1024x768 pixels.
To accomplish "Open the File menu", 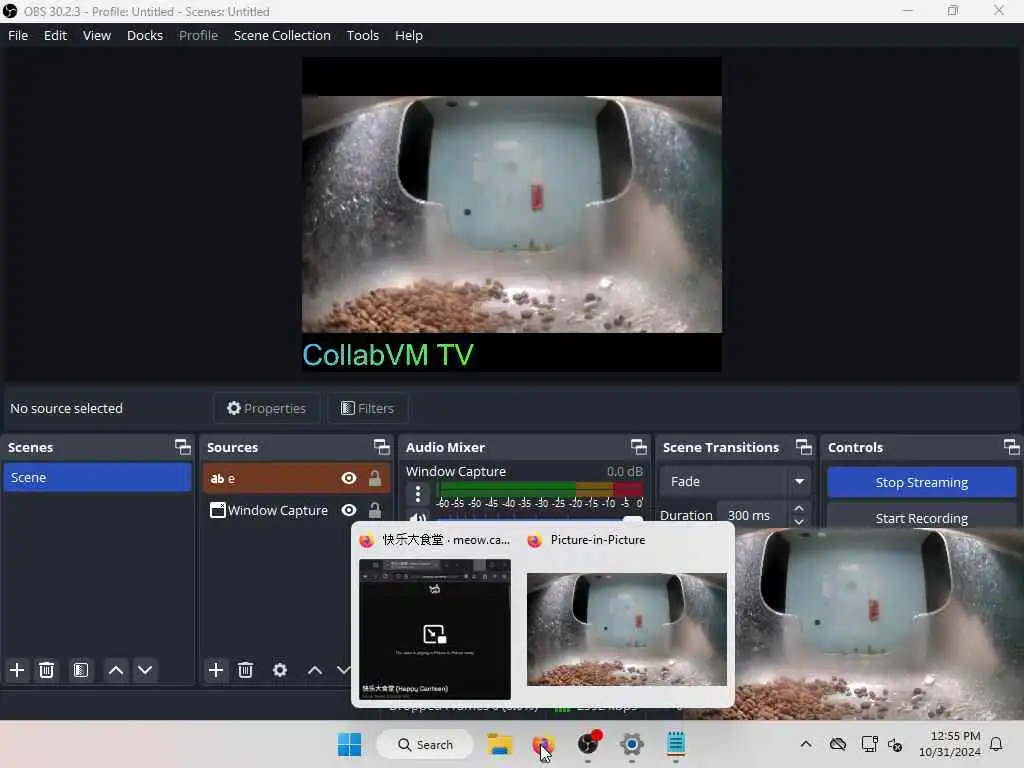I will point(18,35).
